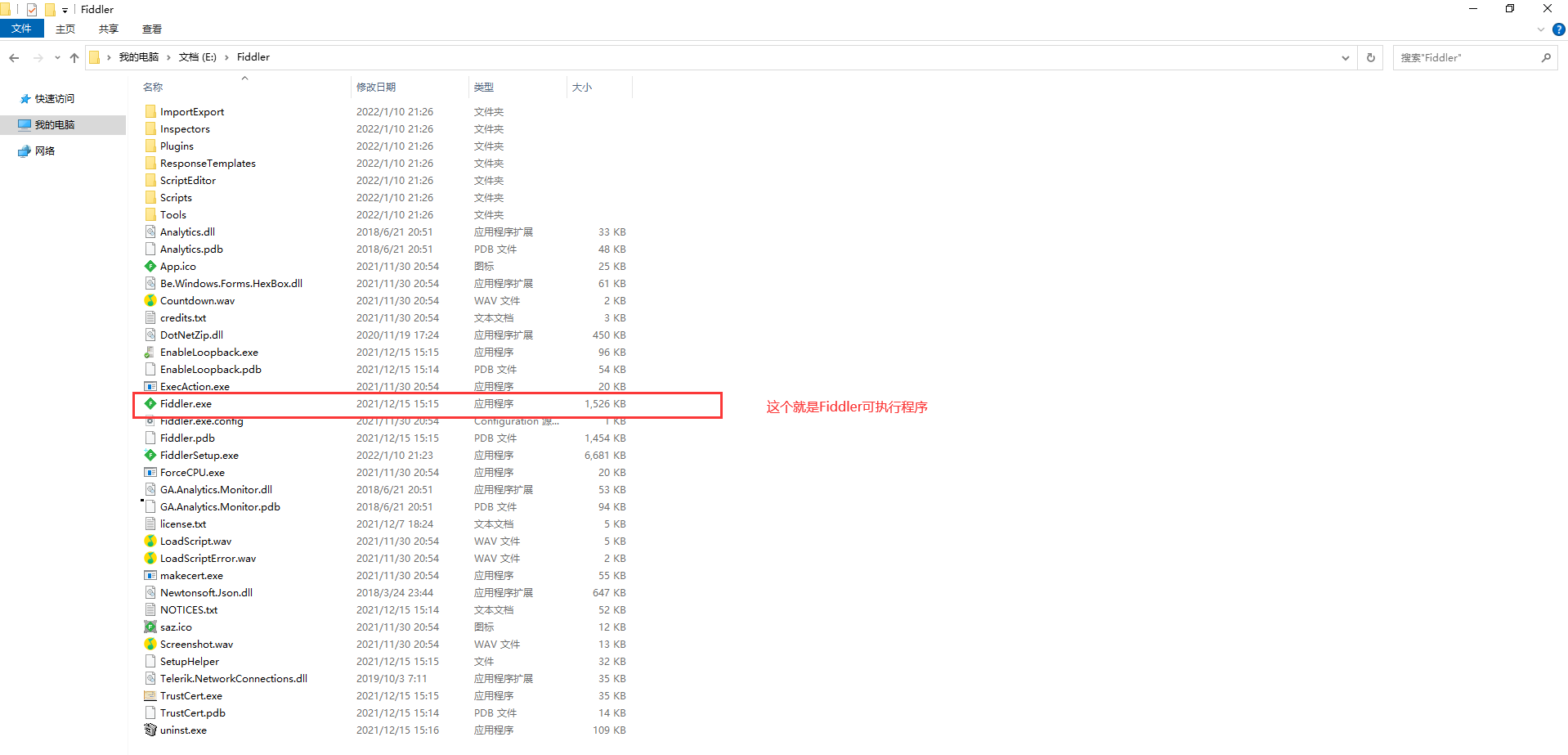This screenshot has height=755, width=1568.
Task: Sort files by 名称 column
Action: pos(153,87)
